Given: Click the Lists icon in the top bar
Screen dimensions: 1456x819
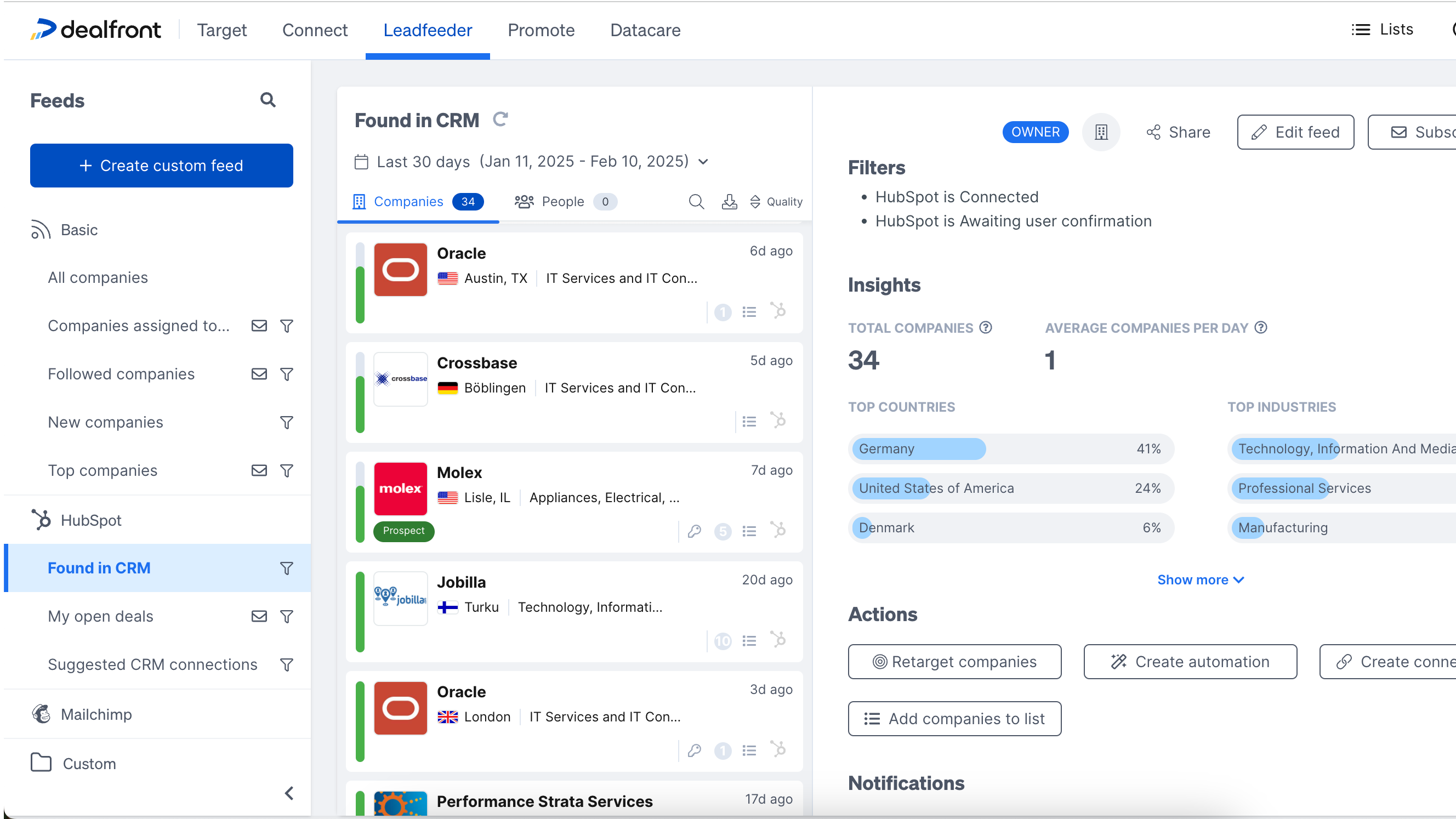Looking at the screenshot, I should (x=1363, y=29).
